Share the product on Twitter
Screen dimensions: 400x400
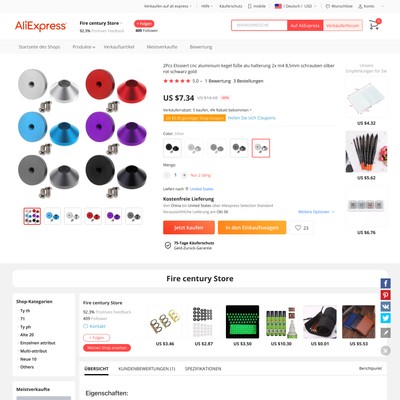click(386, 318)
